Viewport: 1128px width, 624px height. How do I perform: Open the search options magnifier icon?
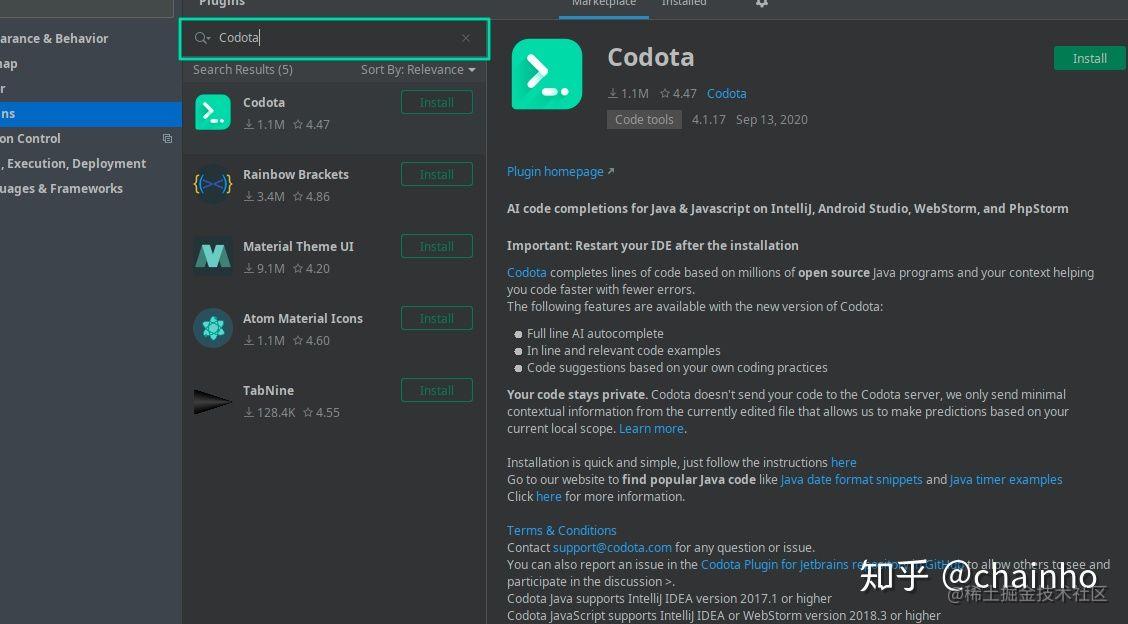tap(202, 38)
